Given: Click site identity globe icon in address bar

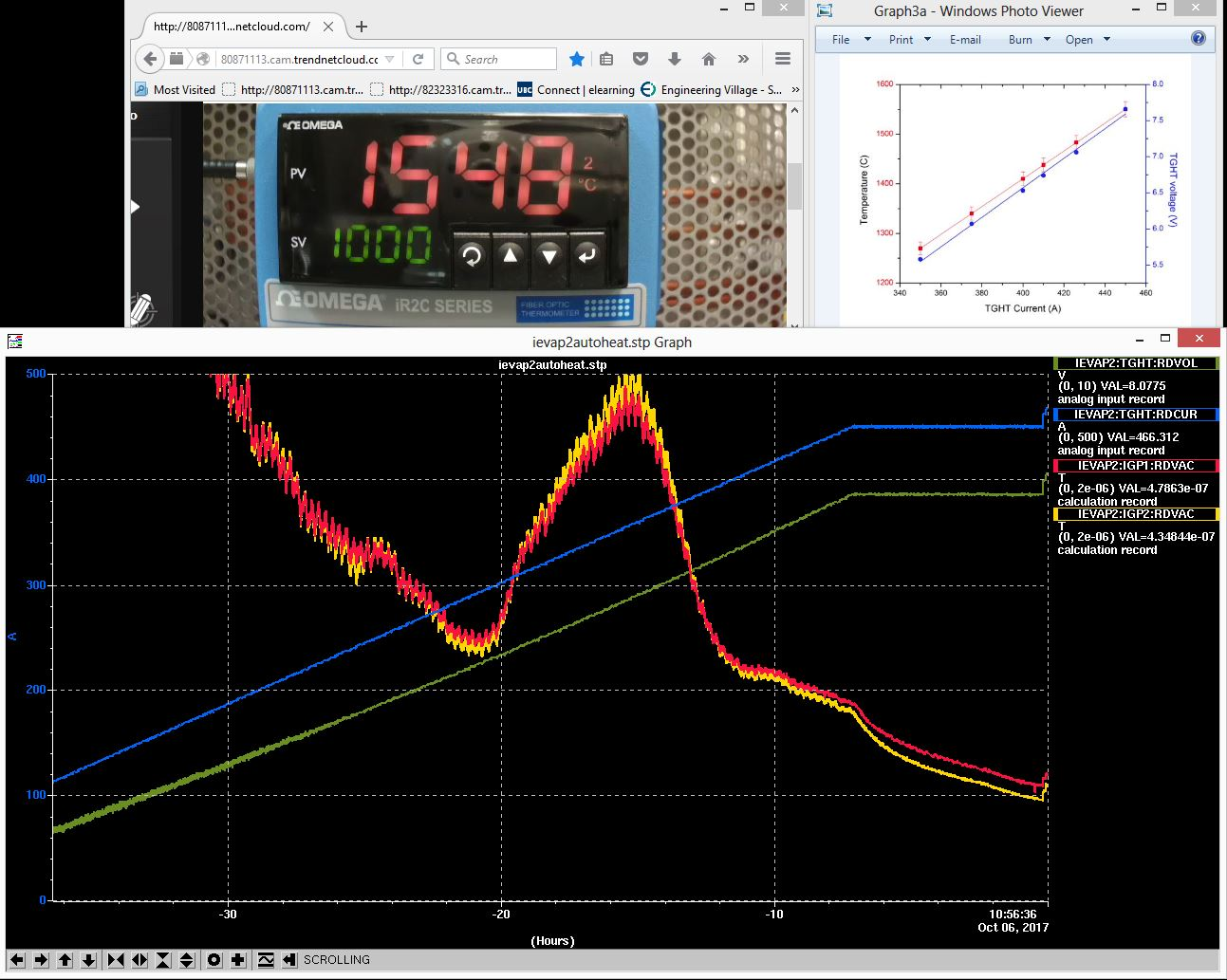Looking at the screenshot, I should [x=202, y=59].
